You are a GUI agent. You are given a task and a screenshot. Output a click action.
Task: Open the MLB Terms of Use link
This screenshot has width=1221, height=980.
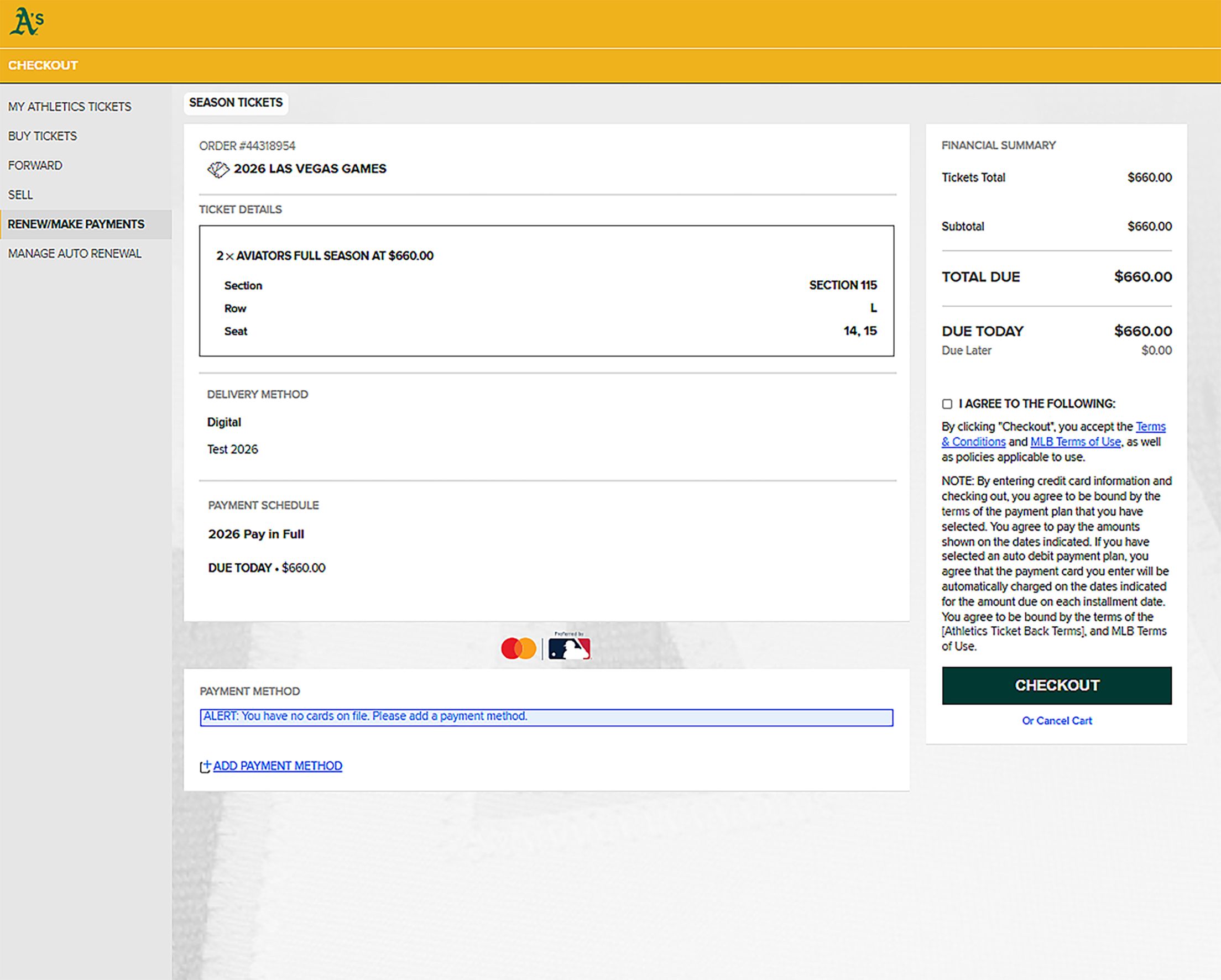point(1074,442)
